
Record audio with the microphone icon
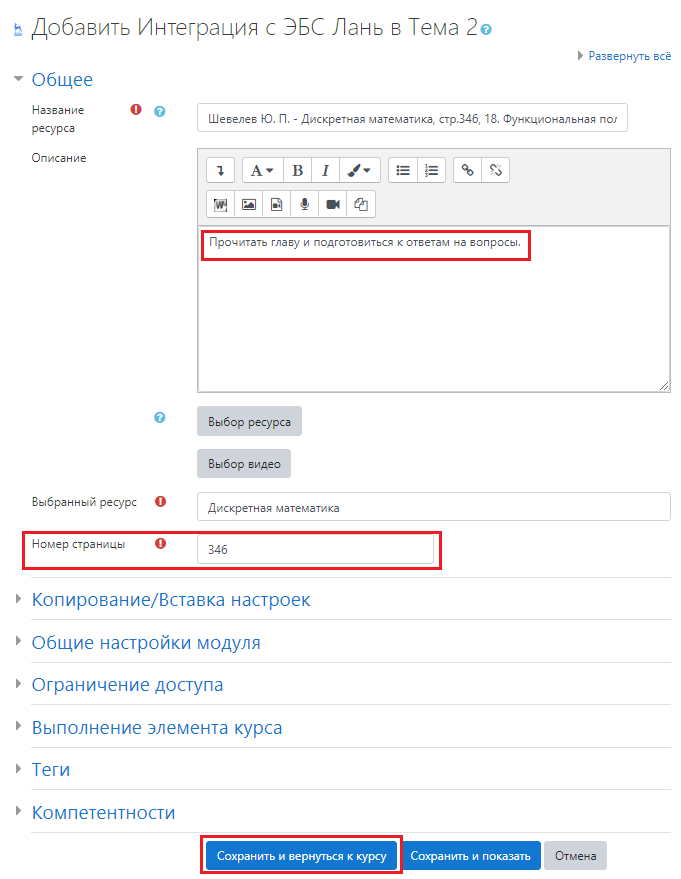305,204
